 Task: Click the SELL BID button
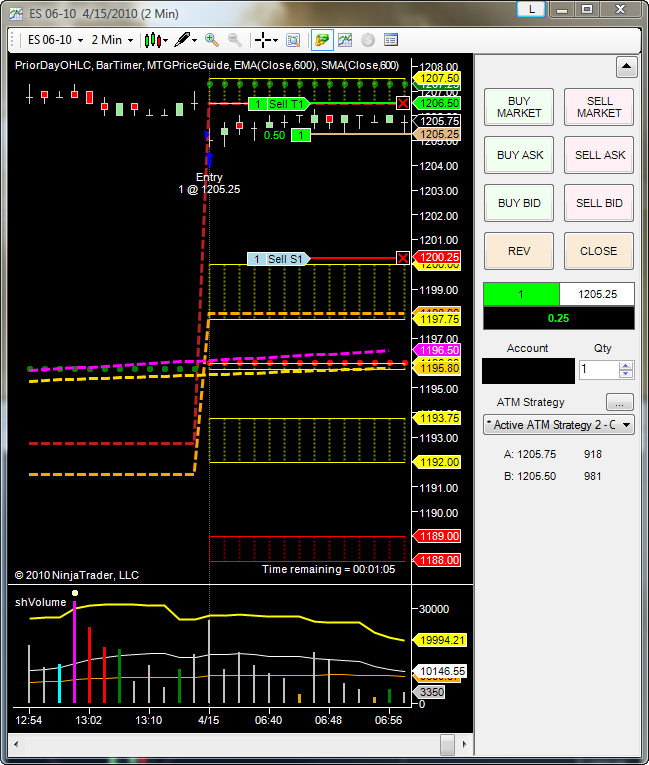coord(599,203)
